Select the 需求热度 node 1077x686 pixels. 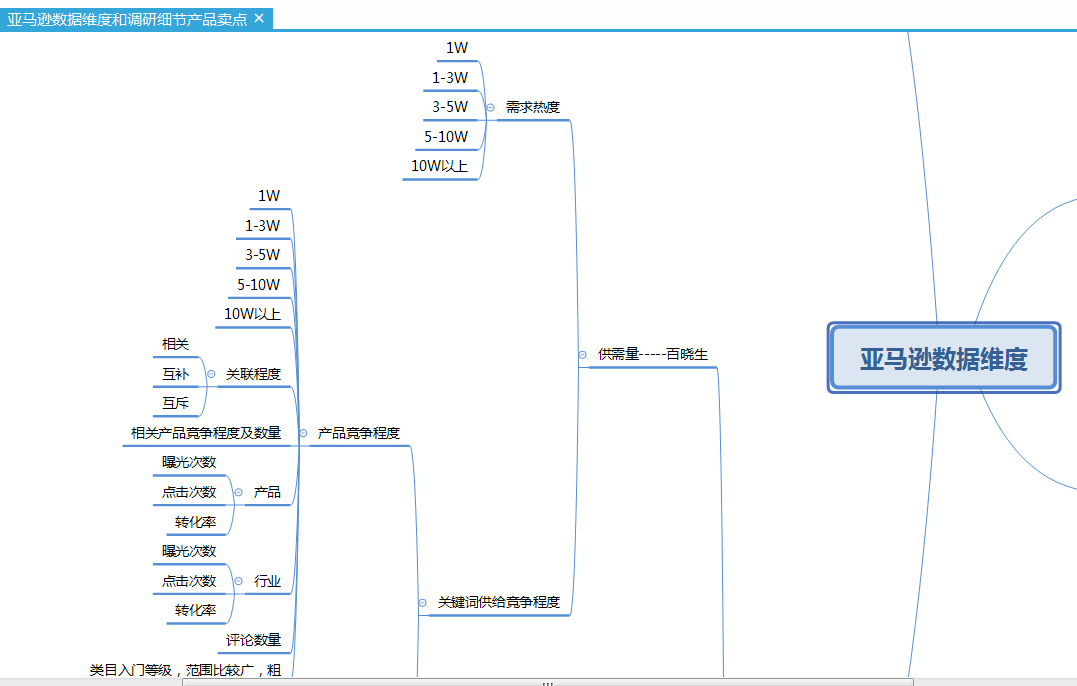click(533, 107)
